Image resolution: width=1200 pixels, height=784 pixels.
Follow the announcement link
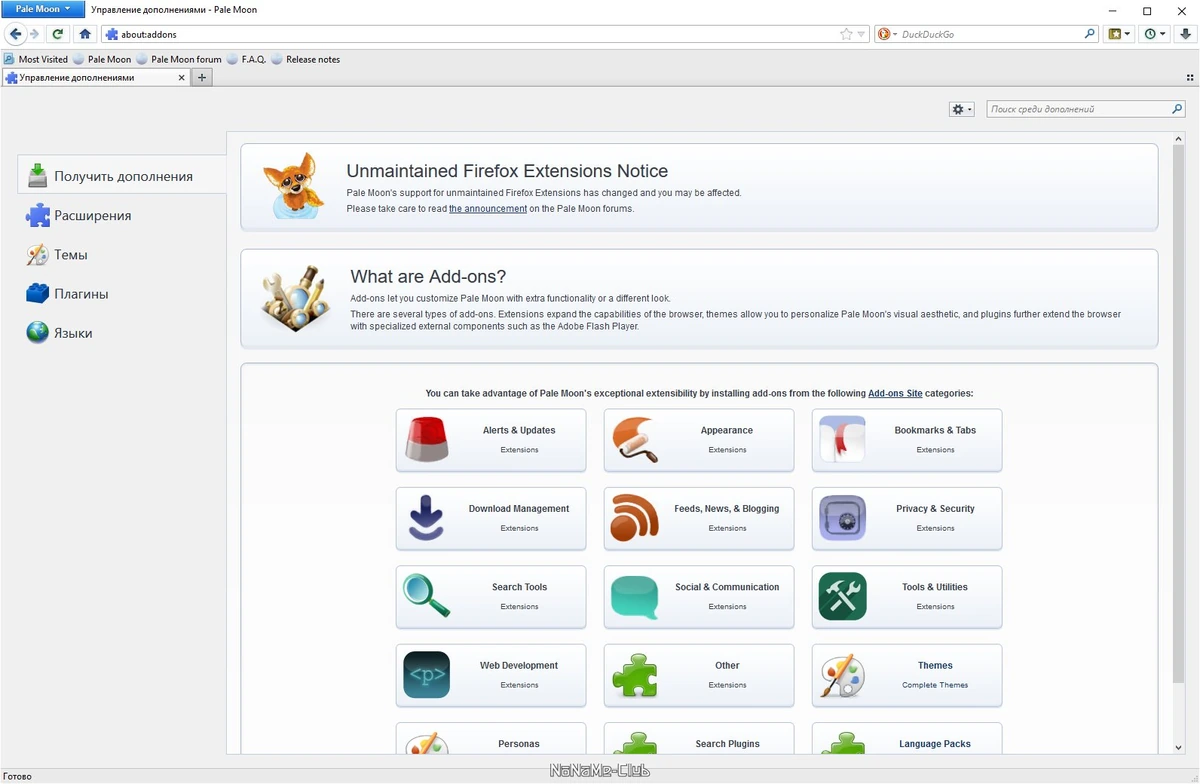[x=488, y=209]
